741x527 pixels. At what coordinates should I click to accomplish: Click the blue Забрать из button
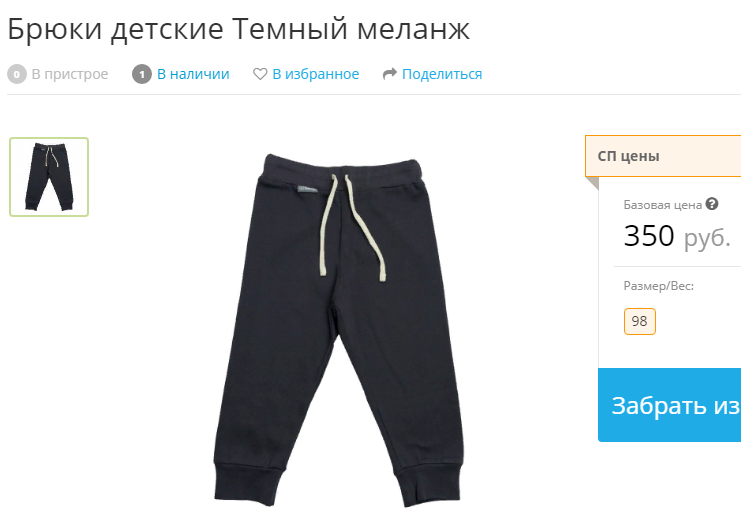669,405
